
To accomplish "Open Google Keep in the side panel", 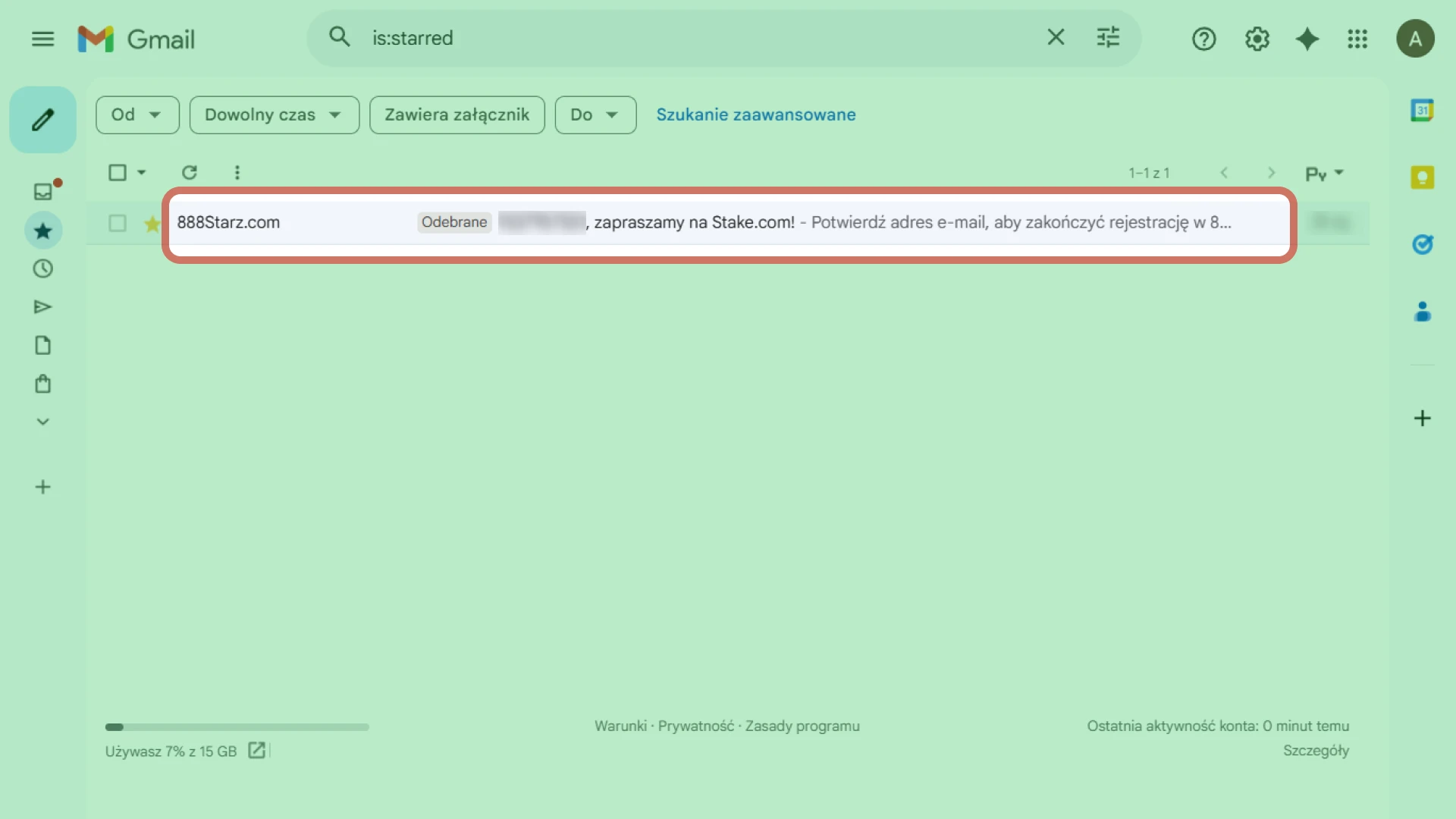I will (x=1423, y=177).
